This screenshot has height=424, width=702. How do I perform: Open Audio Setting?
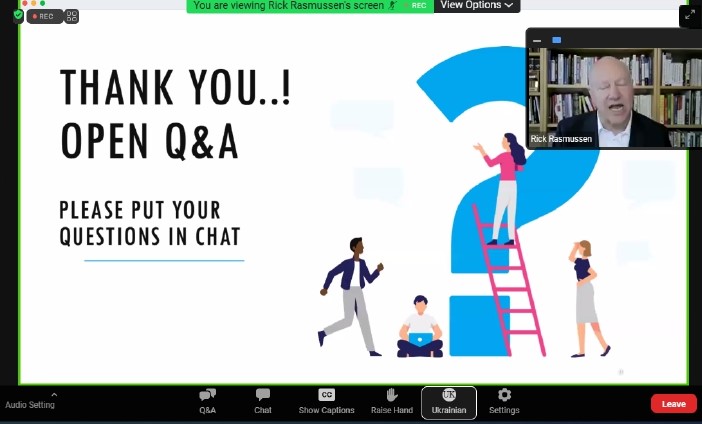30,405
